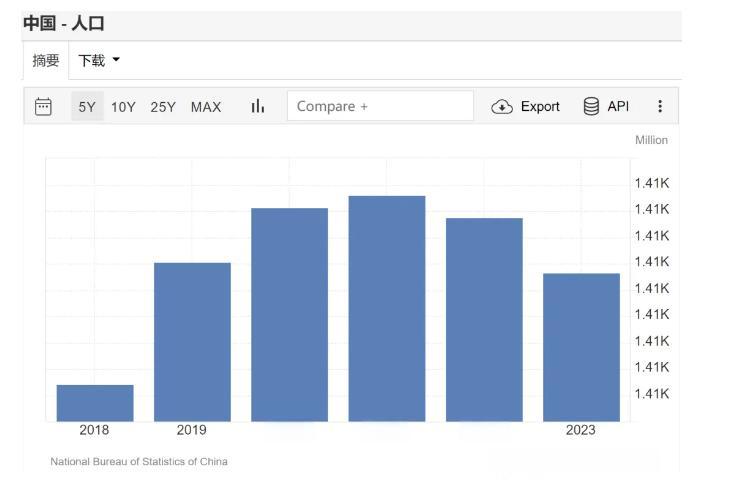Click the 2023 population bar

coord(581,347)
